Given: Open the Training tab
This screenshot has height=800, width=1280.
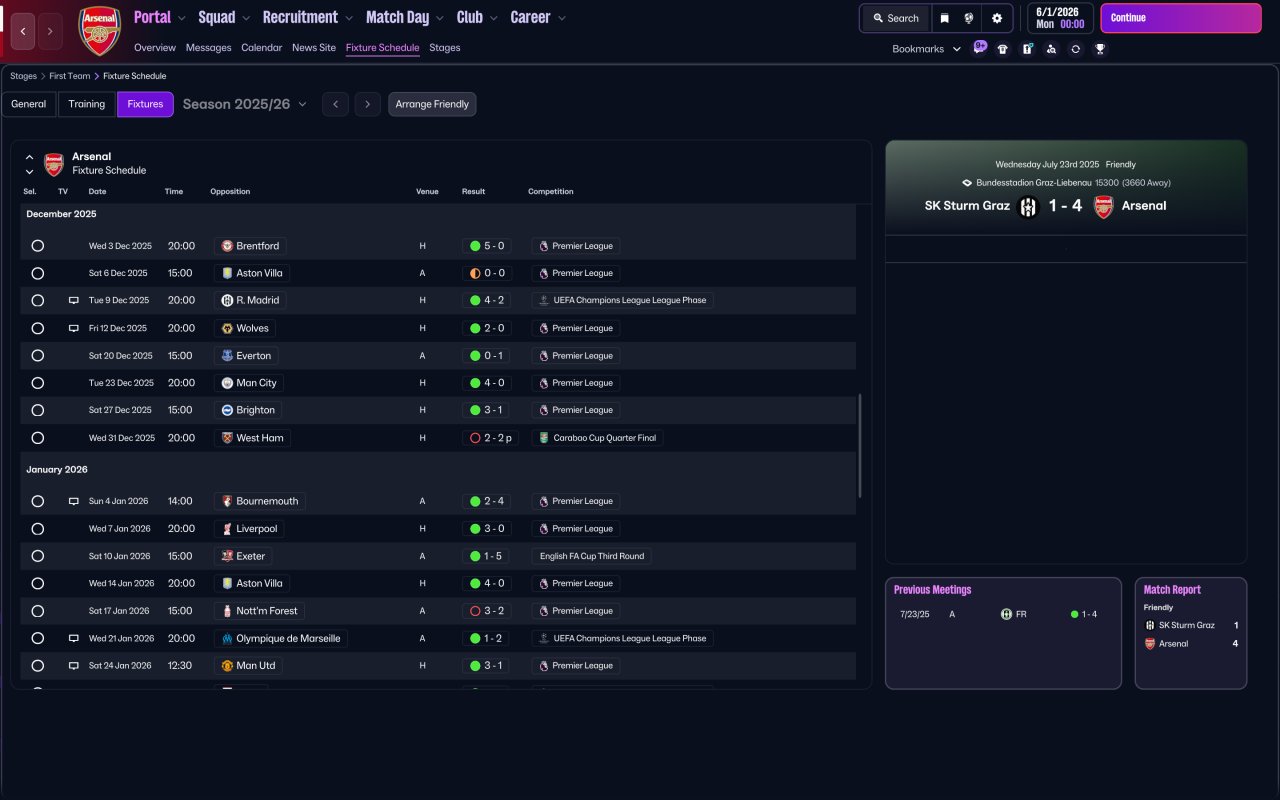Looking at the screenshot, I should [x=87, y=104].
